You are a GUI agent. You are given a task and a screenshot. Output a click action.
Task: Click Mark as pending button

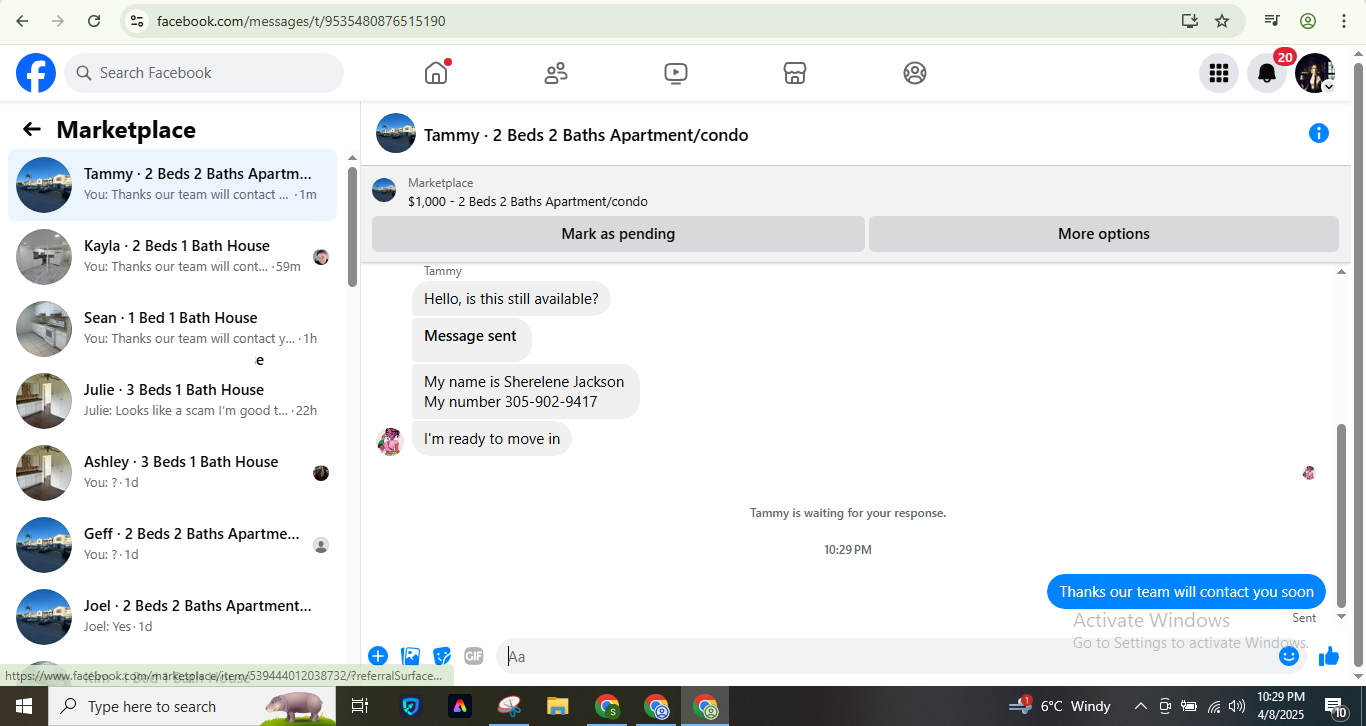click(618, 234)
